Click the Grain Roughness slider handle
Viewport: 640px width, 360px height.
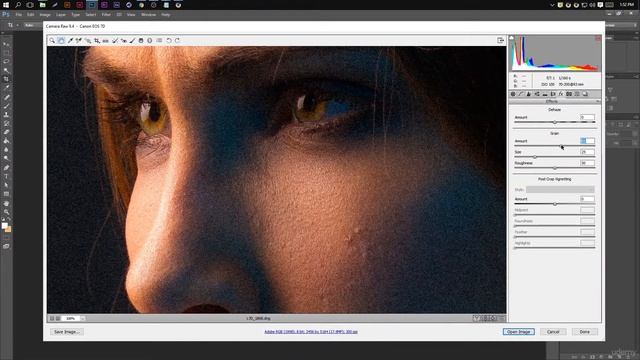coord(555,168)
